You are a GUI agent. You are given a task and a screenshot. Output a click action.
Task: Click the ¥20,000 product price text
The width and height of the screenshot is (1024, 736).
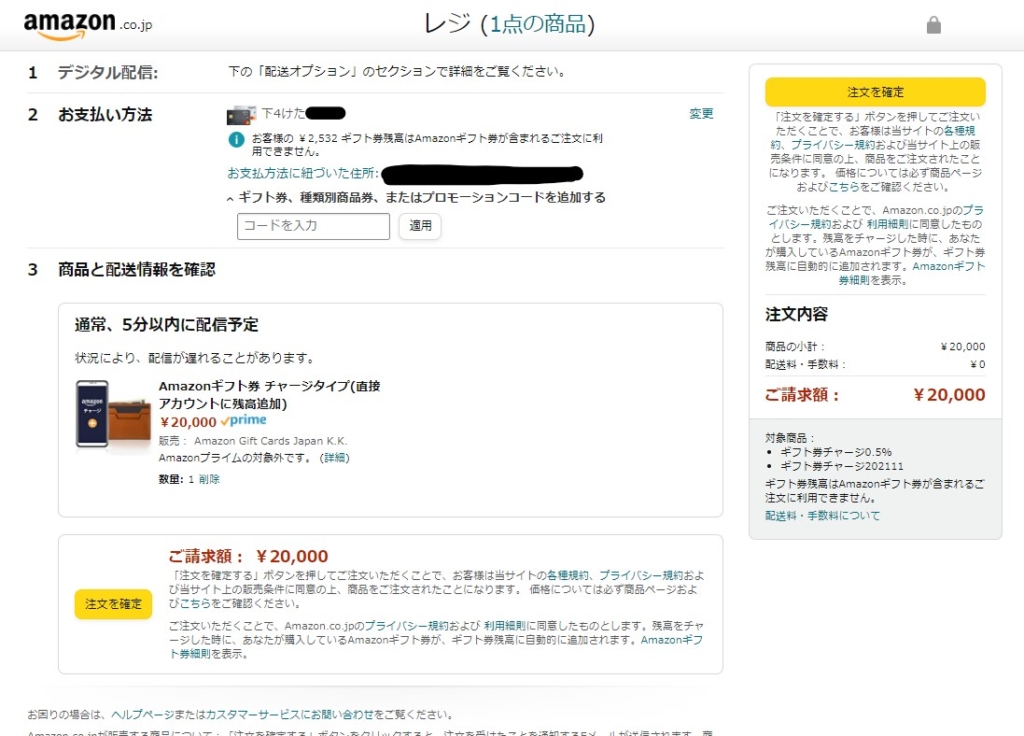click(188, 422)
